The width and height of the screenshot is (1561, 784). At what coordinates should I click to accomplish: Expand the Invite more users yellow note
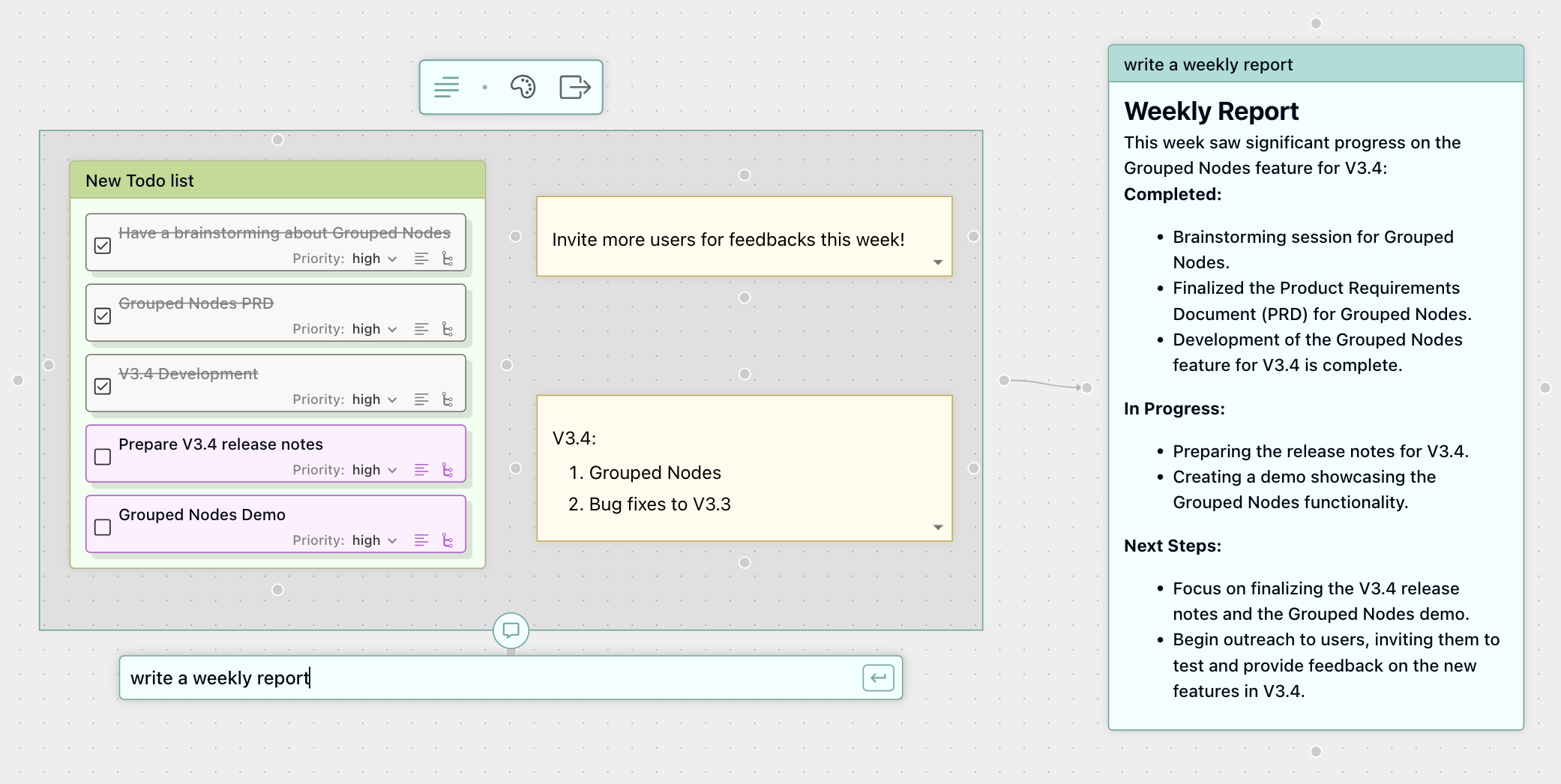coord(936,262)
